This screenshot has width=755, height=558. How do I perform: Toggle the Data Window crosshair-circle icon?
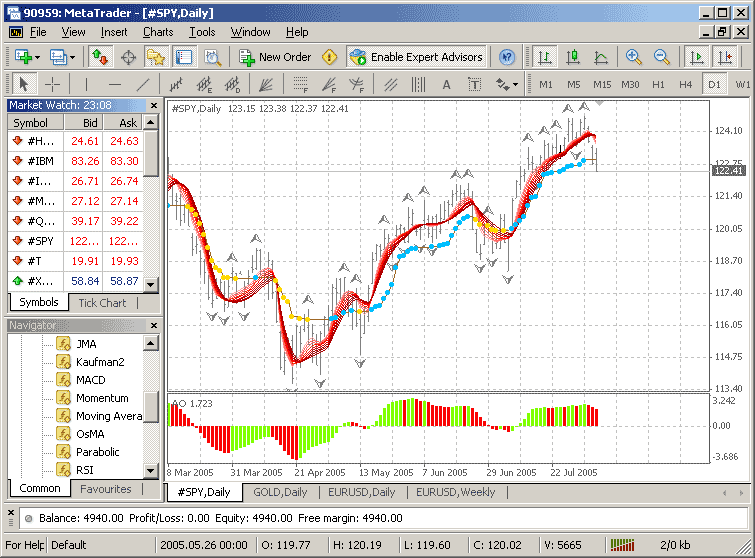(128, 58)
